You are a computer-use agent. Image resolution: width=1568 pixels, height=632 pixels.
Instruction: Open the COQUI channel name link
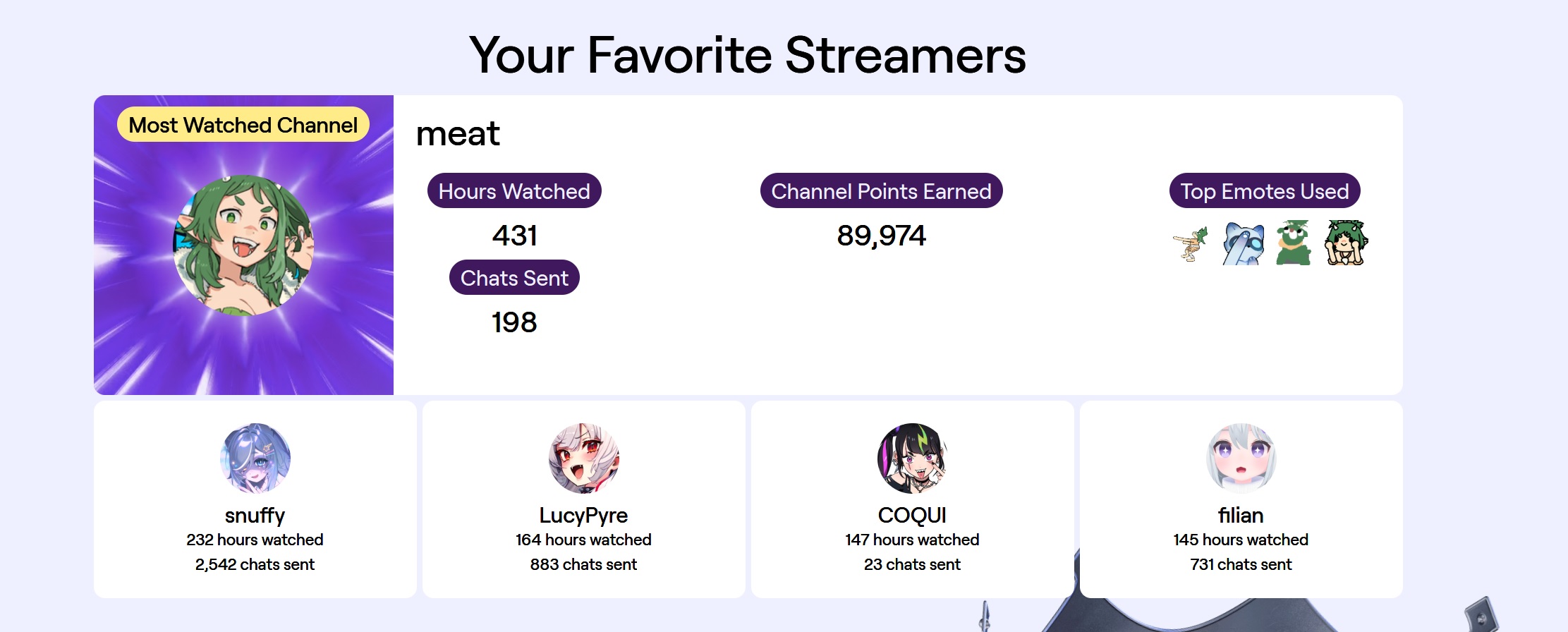912,516
